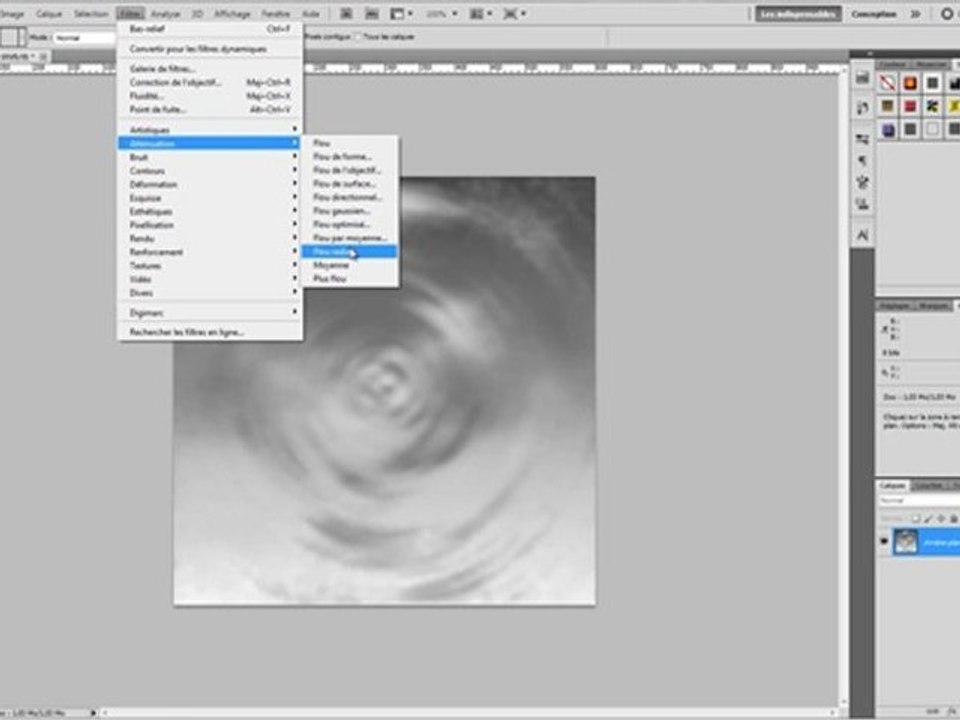Toggle the 'Tous les calques' checkbox
Viewport: 960px width, 720px height.
(x=358, y=37)
